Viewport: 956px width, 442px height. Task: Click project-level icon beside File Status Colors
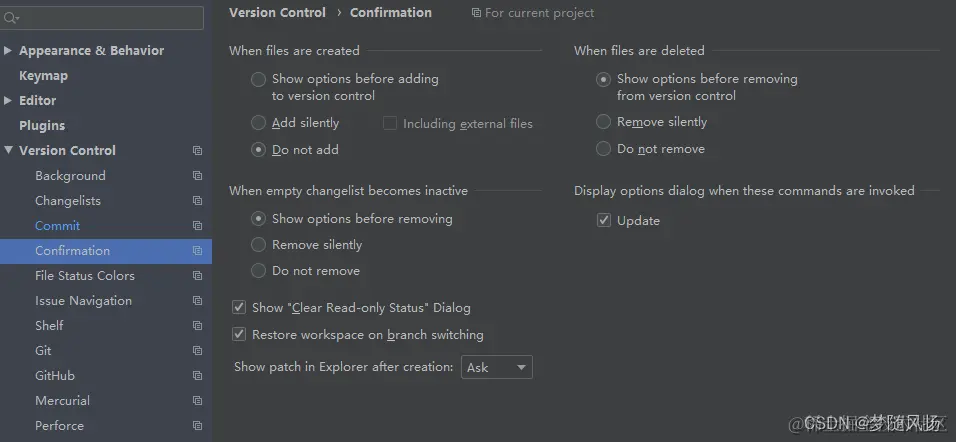(x=197, y=276)
